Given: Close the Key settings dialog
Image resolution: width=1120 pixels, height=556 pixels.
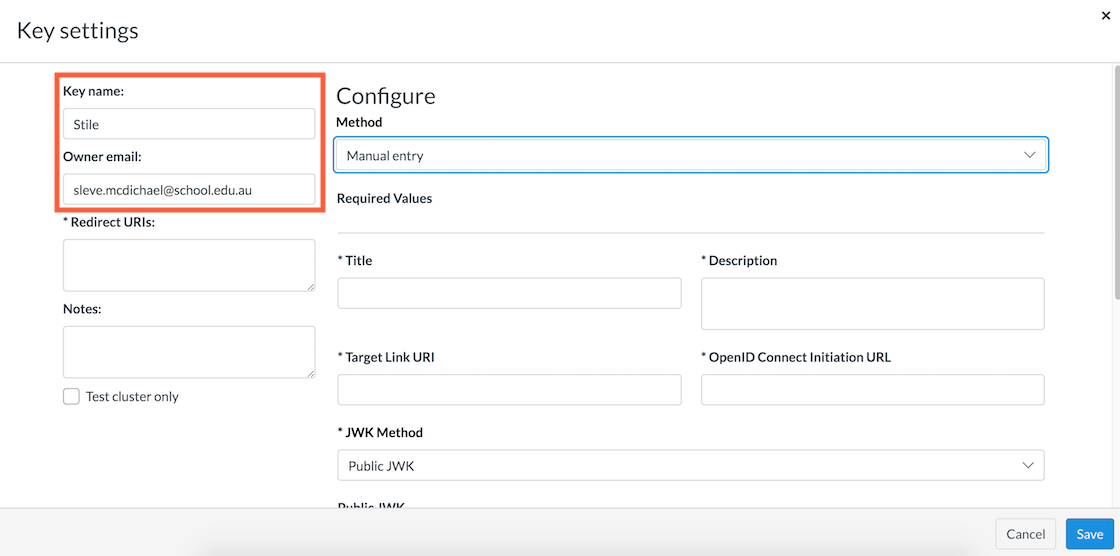Looking at the screenshot, I should click(x=1106, y=15).
